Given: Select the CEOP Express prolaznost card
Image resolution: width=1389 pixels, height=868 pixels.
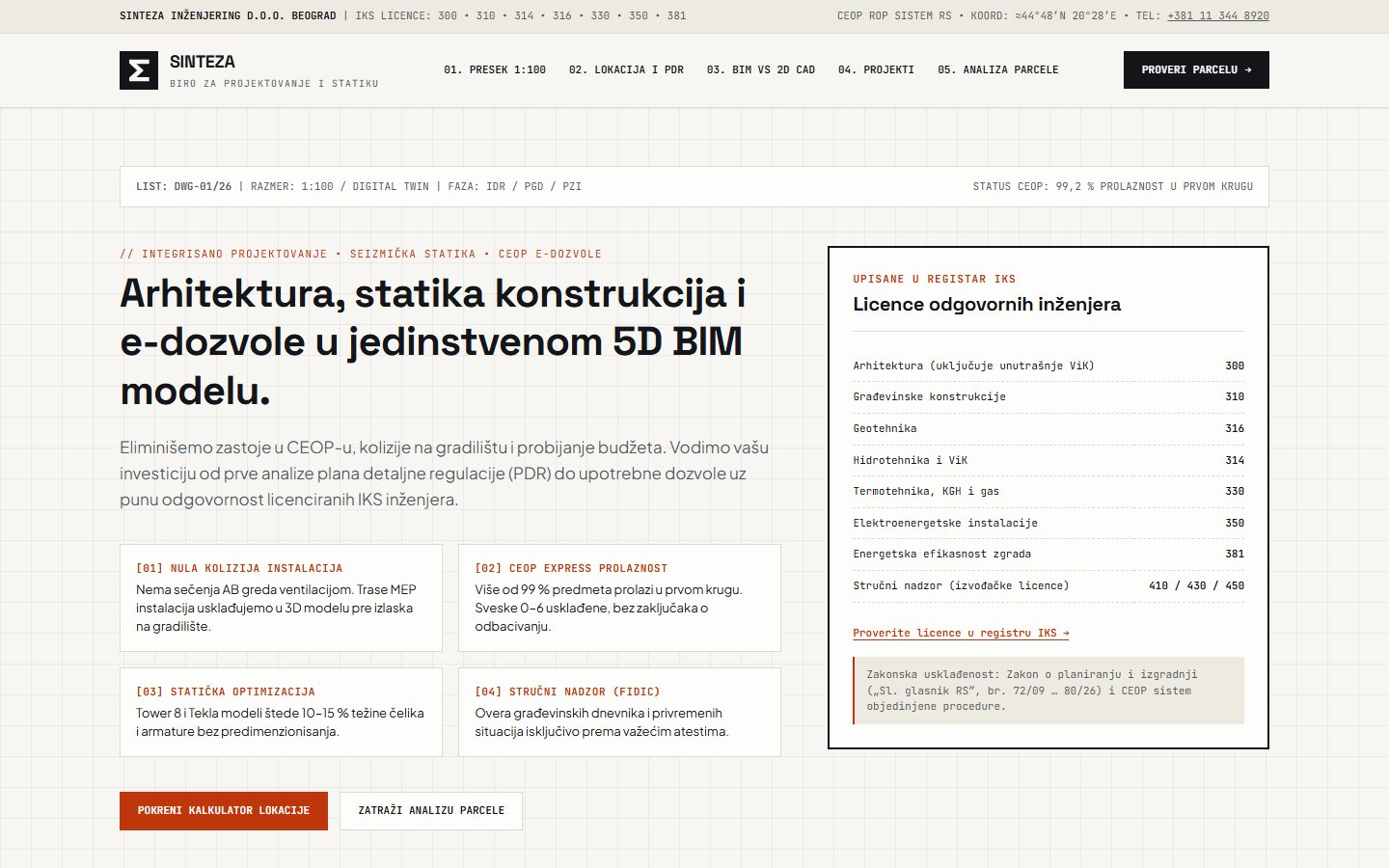Looking at the screenshot, I should pos(619,598).
